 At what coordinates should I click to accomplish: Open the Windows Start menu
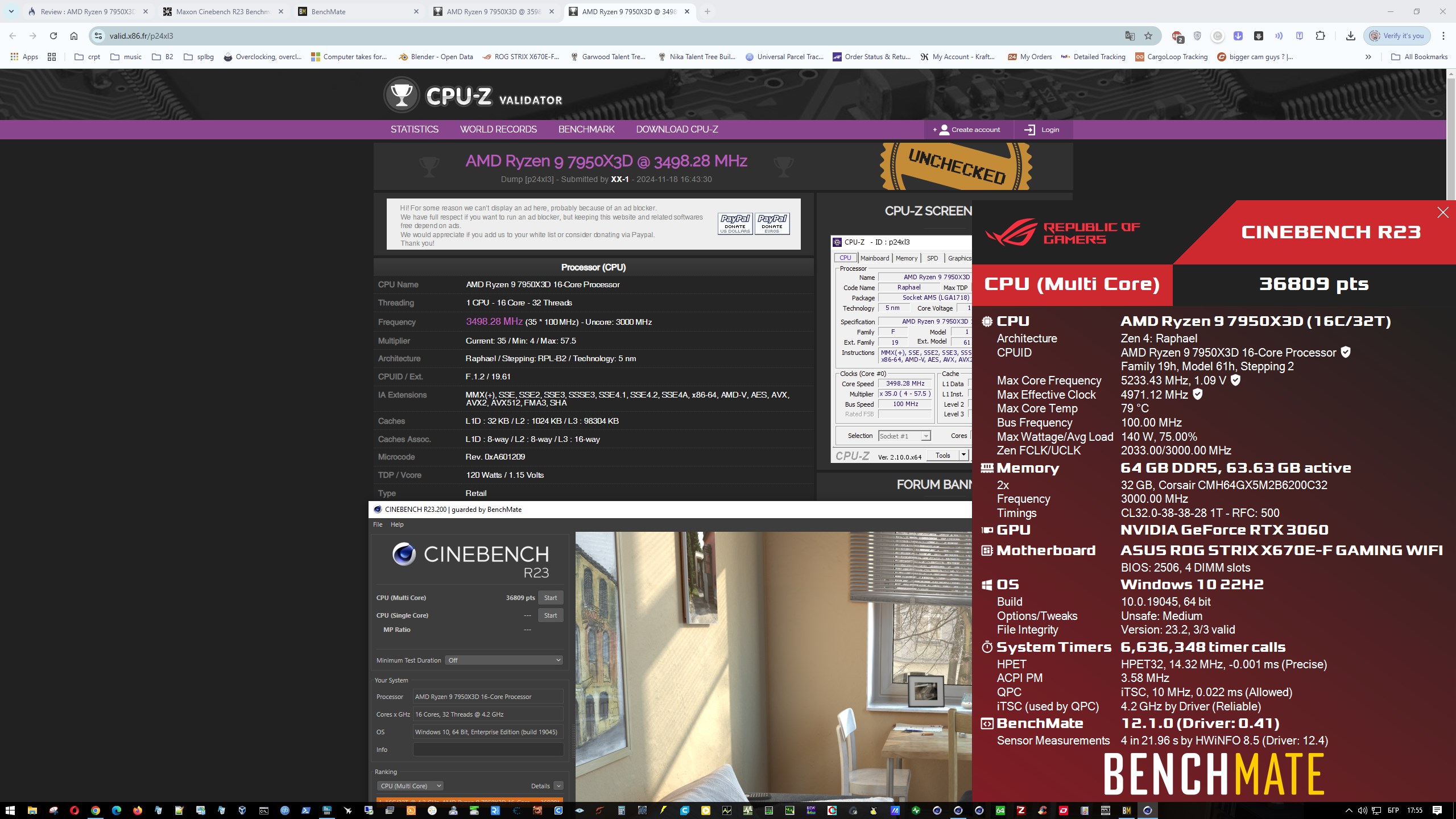coord(10,810)
